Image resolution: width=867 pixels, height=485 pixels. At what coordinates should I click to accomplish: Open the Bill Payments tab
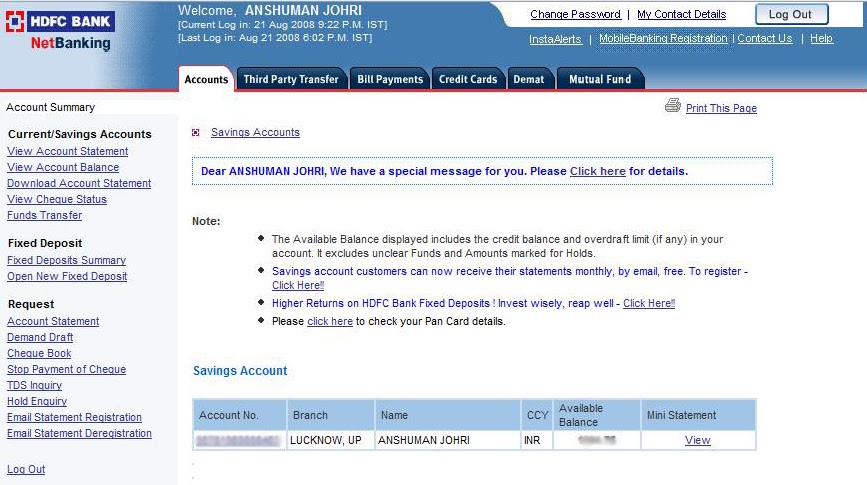390,79
